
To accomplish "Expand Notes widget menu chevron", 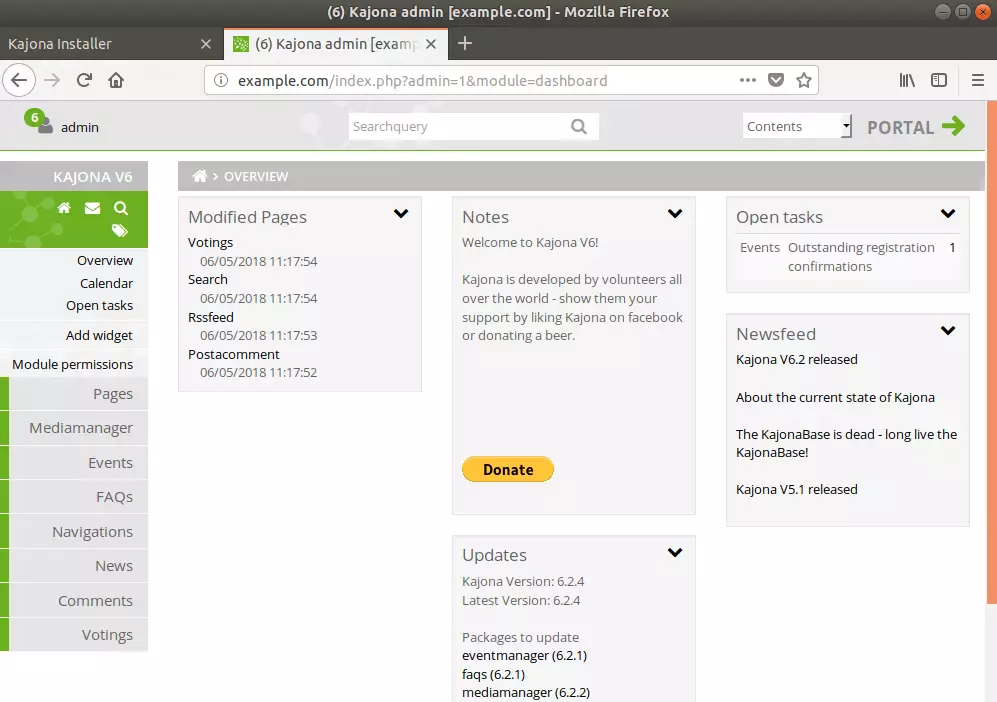I will pos(675,214).
